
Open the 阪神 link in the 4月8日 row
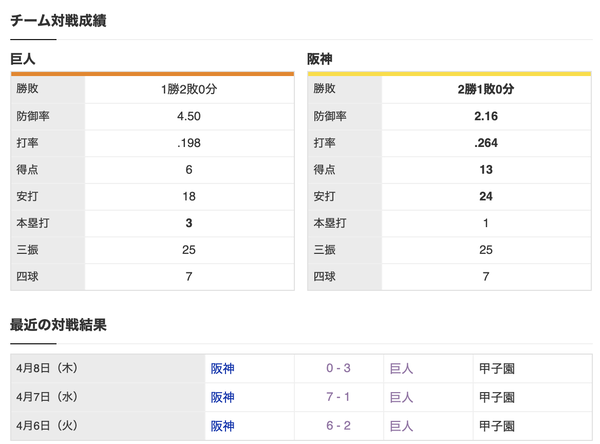point(222,369)
